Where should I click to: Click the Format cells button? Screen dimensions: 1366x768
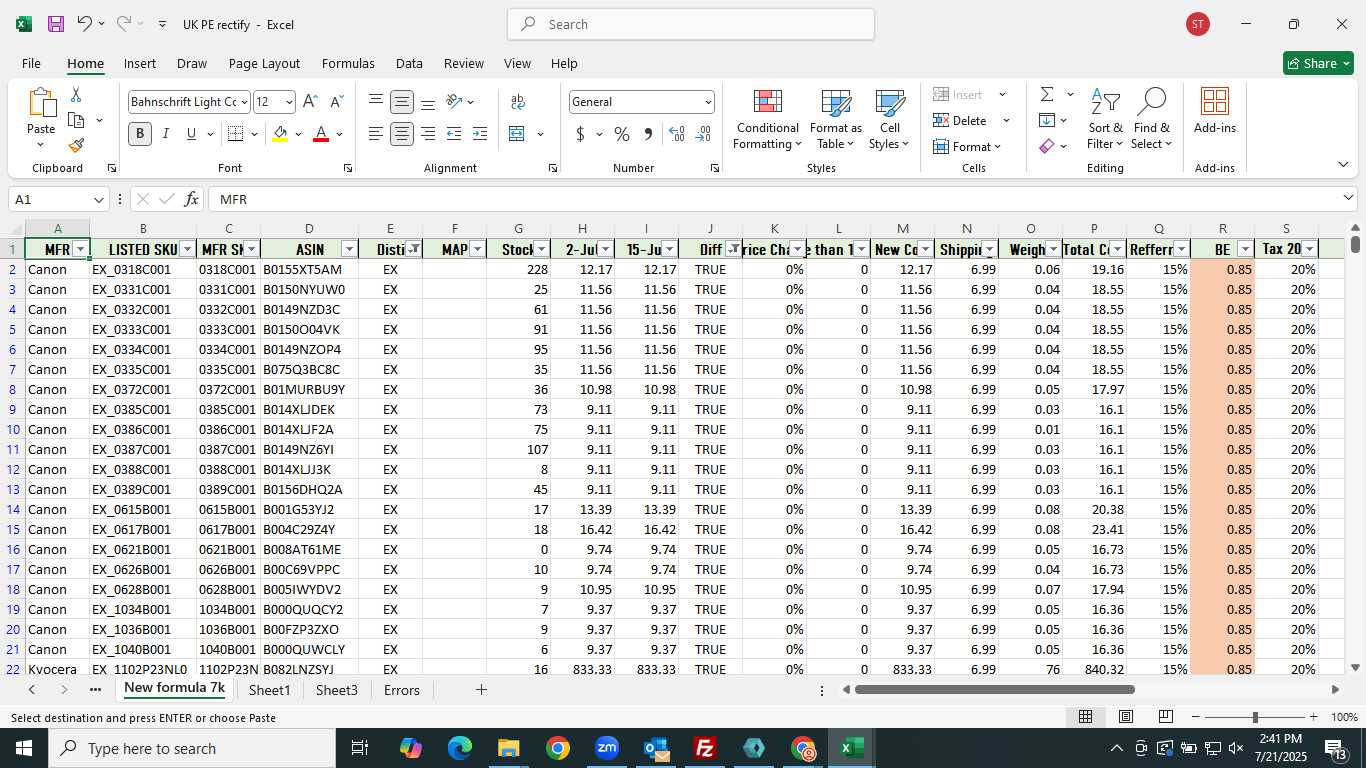tap(966, 146)
